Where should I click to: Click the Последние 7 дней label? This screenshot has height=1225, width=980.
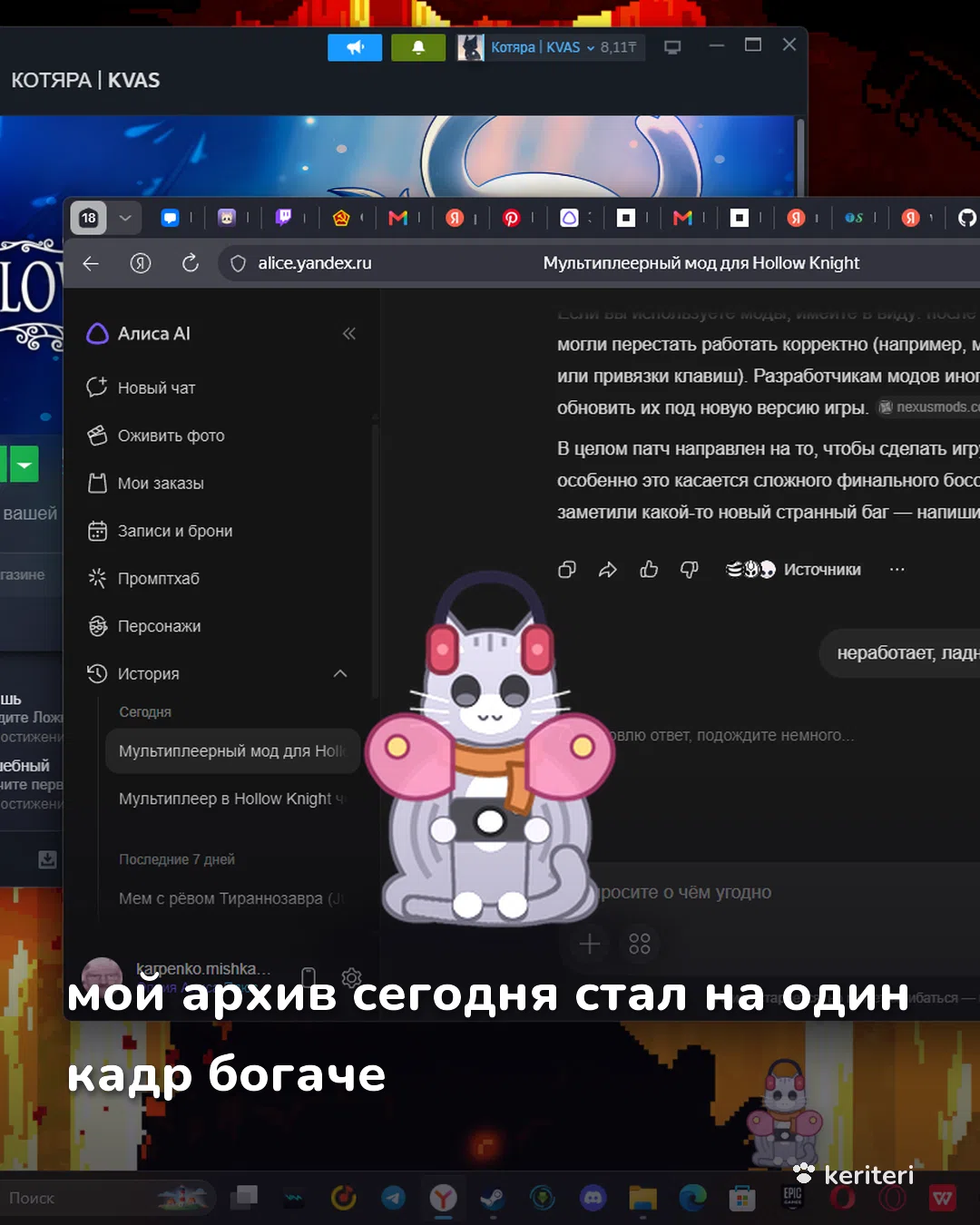tap(177, 859)
